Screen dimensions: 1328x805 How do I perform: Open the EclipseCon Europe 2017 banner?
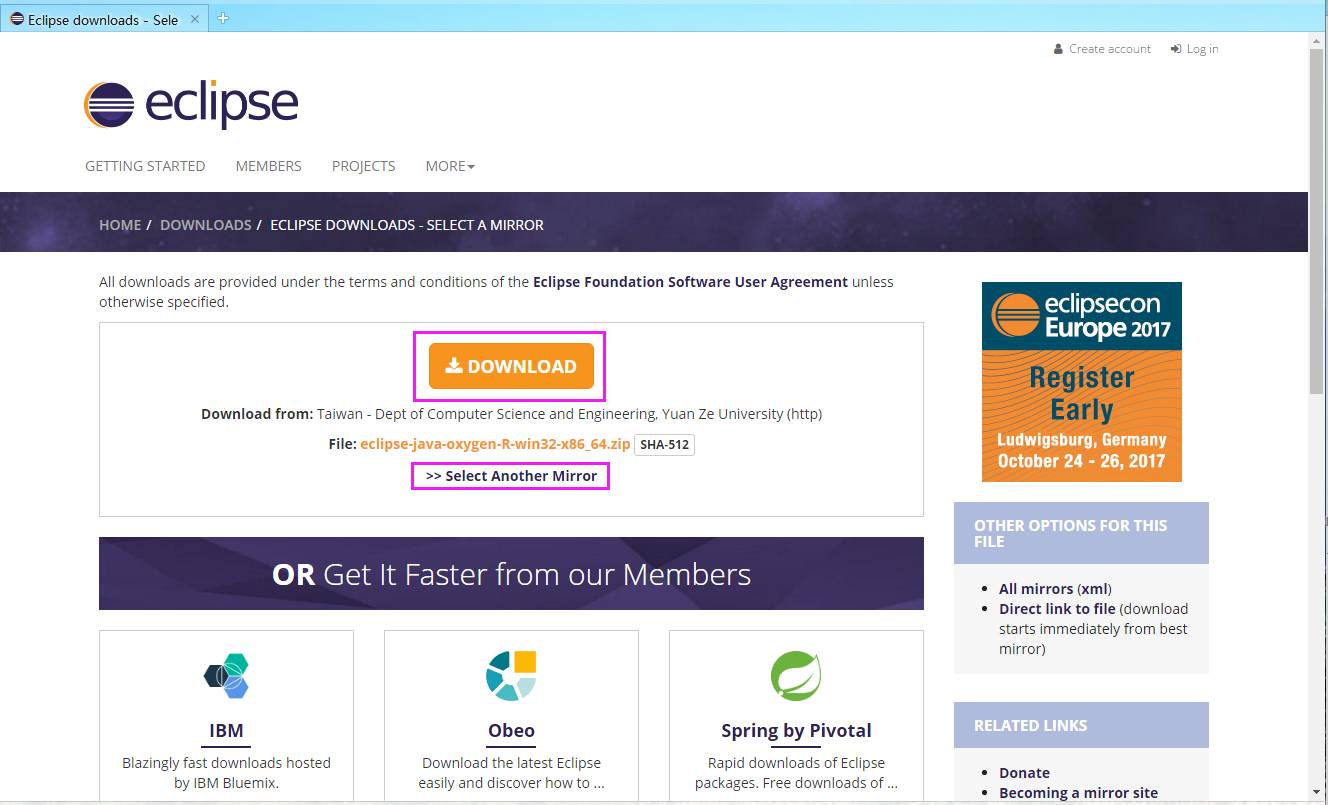1081,382
